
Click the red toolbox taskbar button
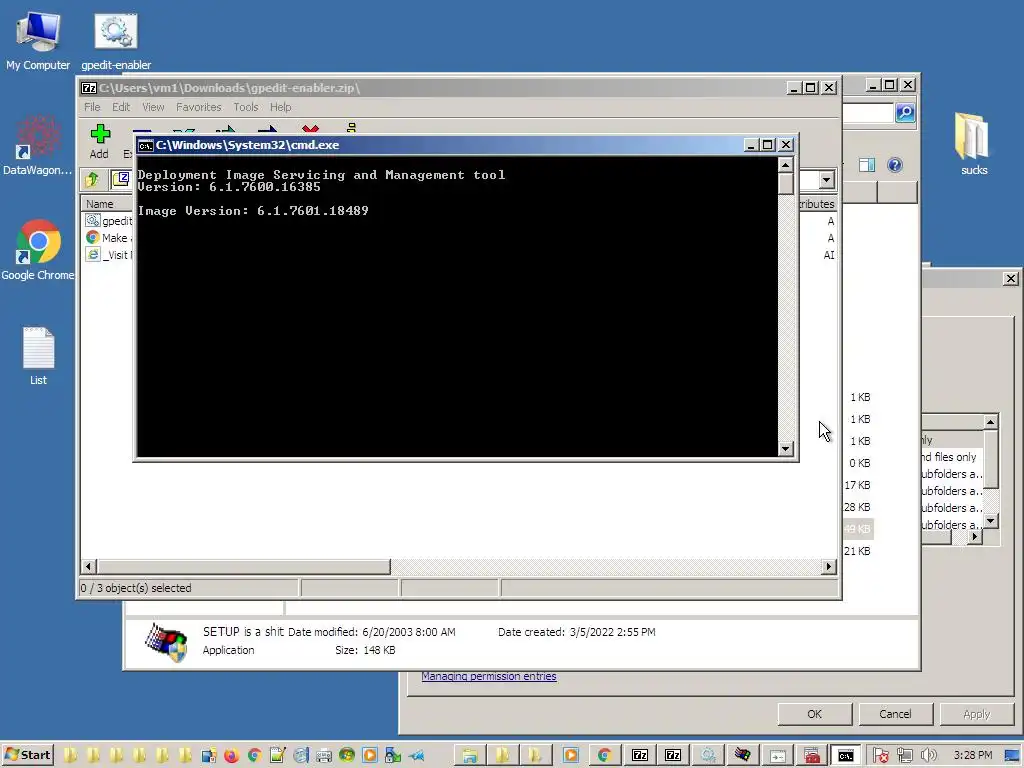[x=812, y=756]
